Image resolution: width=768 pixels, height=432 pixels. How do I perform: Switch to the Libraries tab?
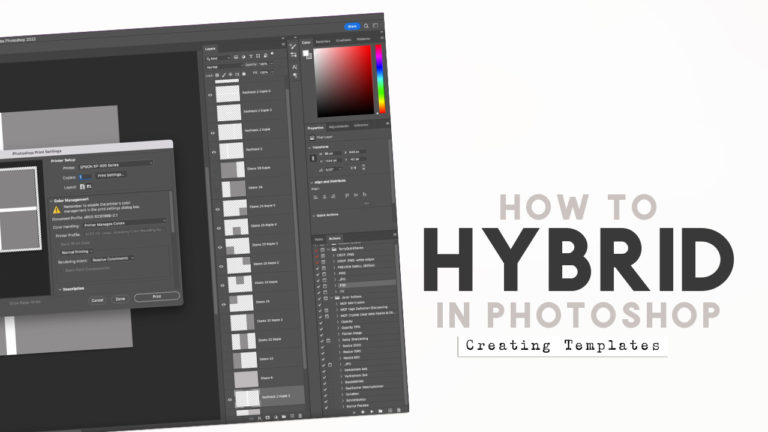[x=360, y=125]
